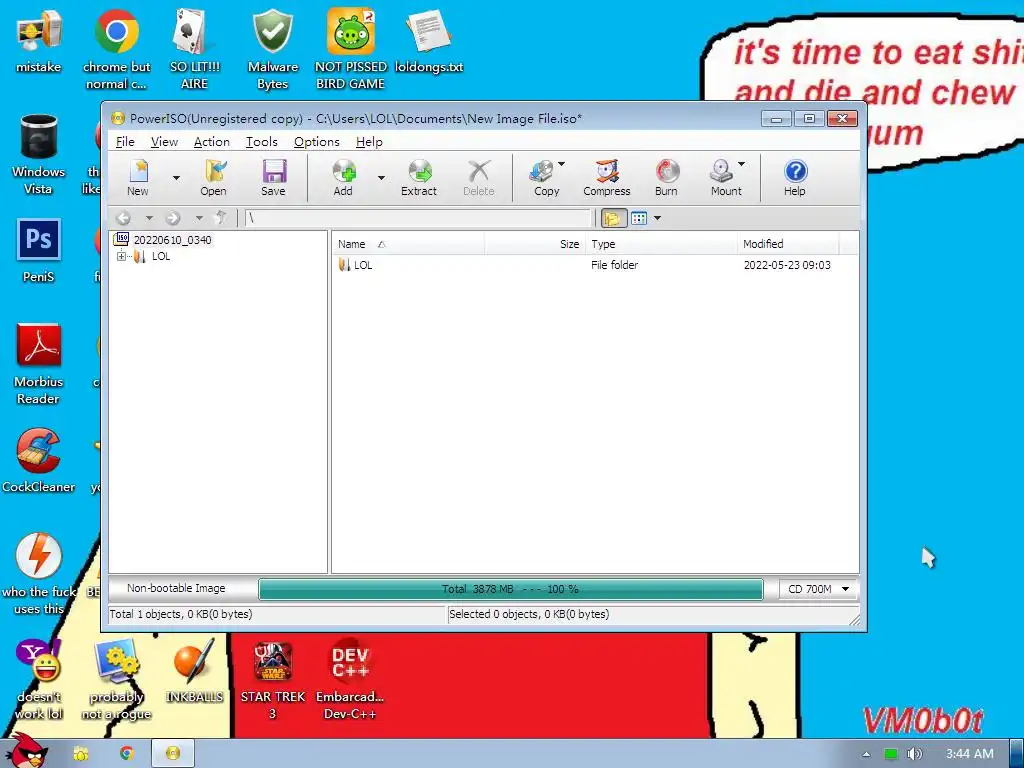Compress the image with the Compress icon
Image resolution: width=1024 pixels, height=768 pixels.
pyautogui.click(x=607, y=178)
